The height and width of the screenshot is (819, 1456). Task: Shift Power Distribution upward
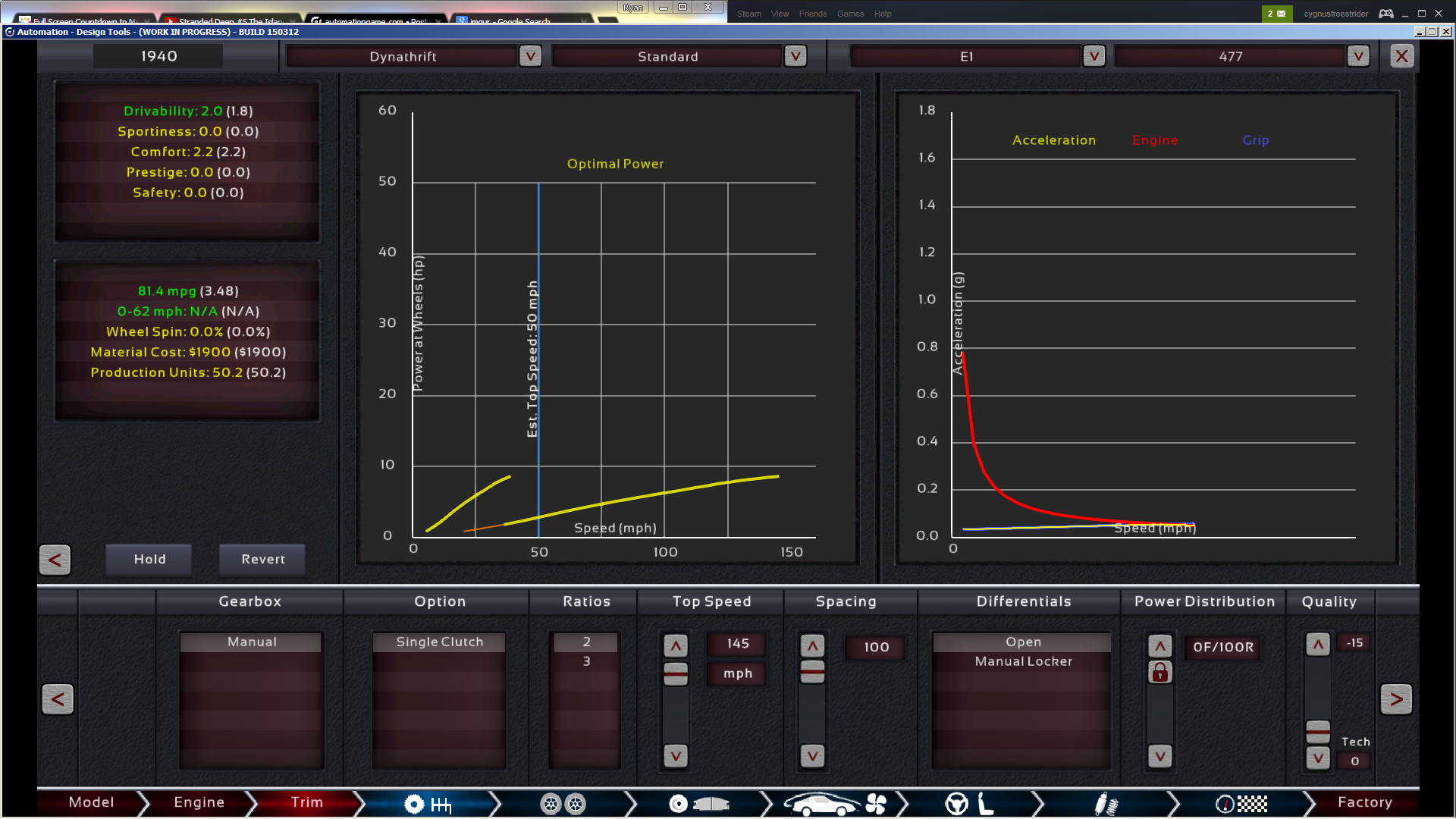[1159, 646]
